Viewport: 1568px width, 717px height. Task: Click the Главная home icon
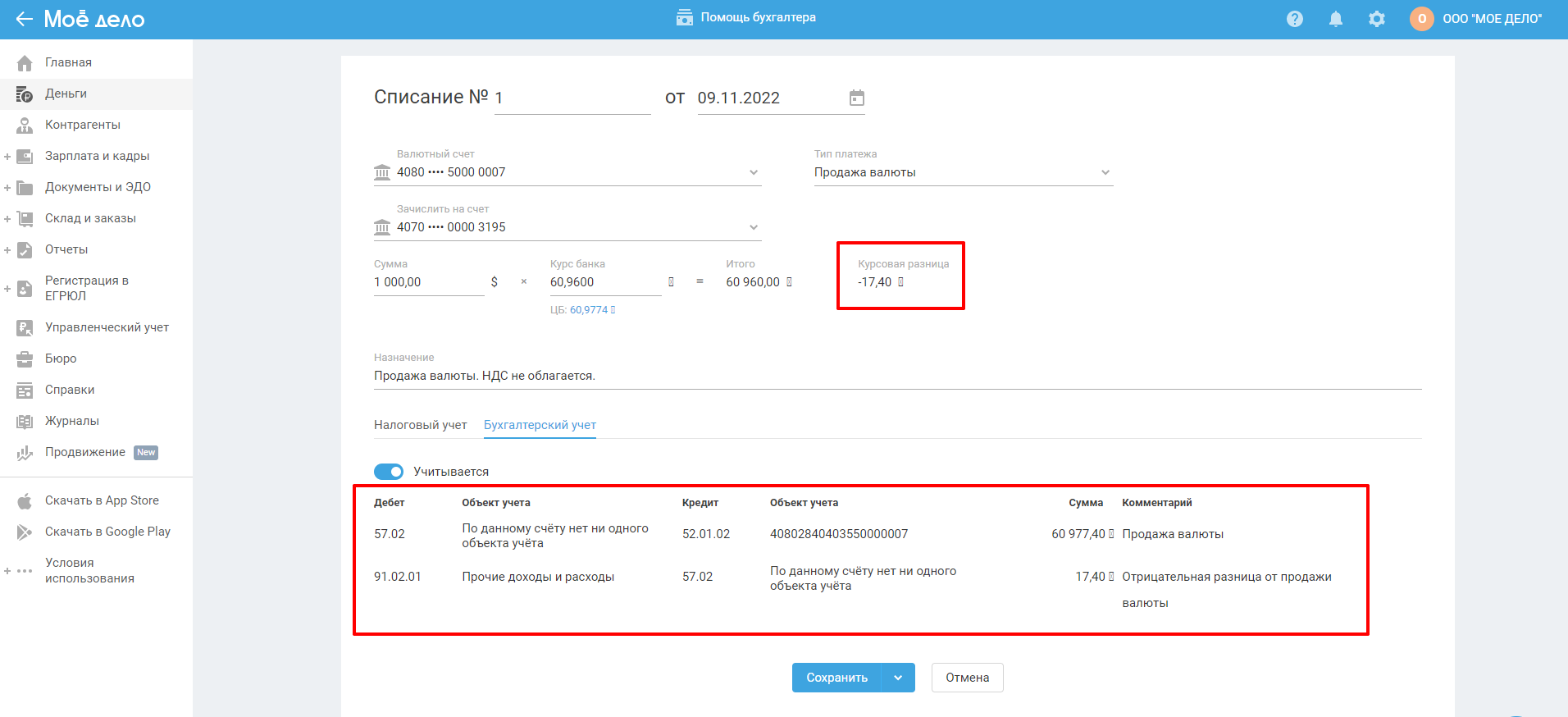(25, 63)
